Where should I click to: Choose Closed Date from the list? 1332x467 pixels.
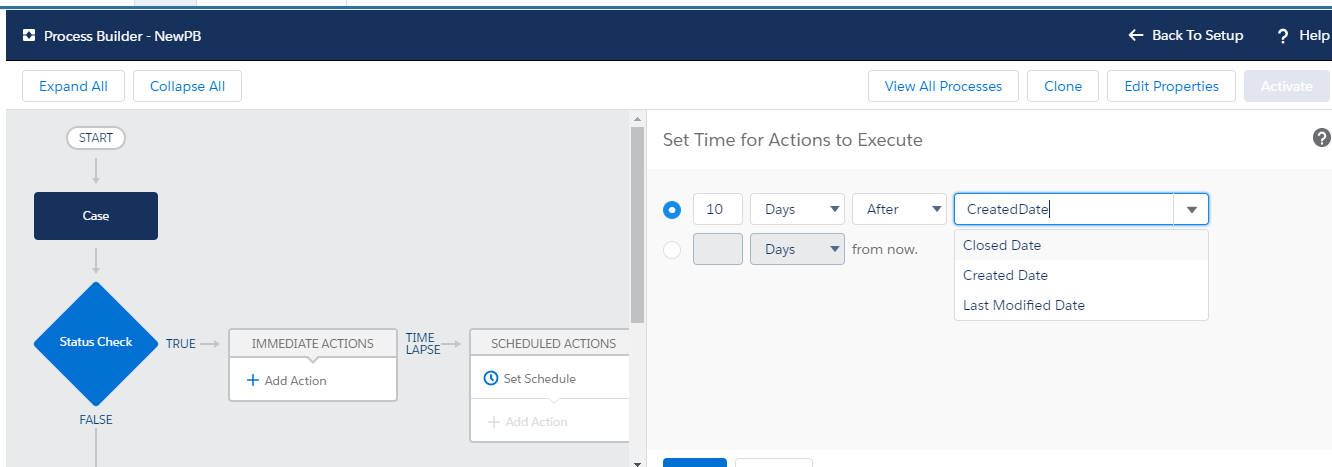[1002, 245]
